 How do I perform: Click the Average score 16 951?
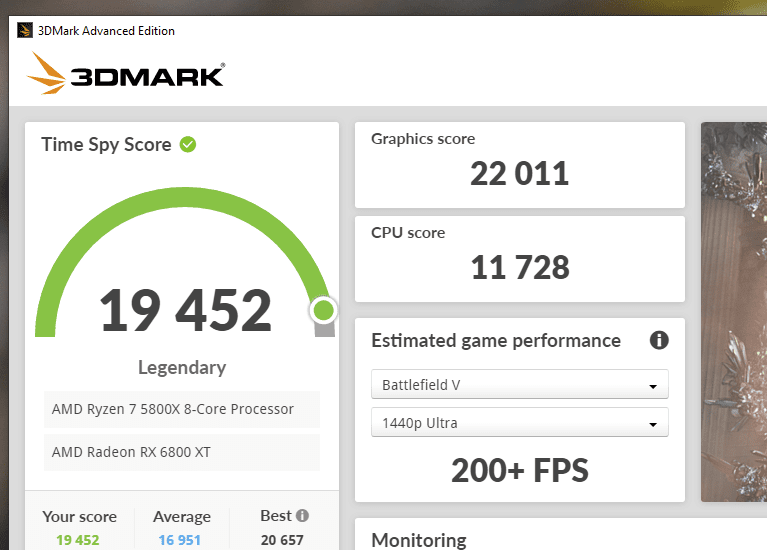point(180,540)
